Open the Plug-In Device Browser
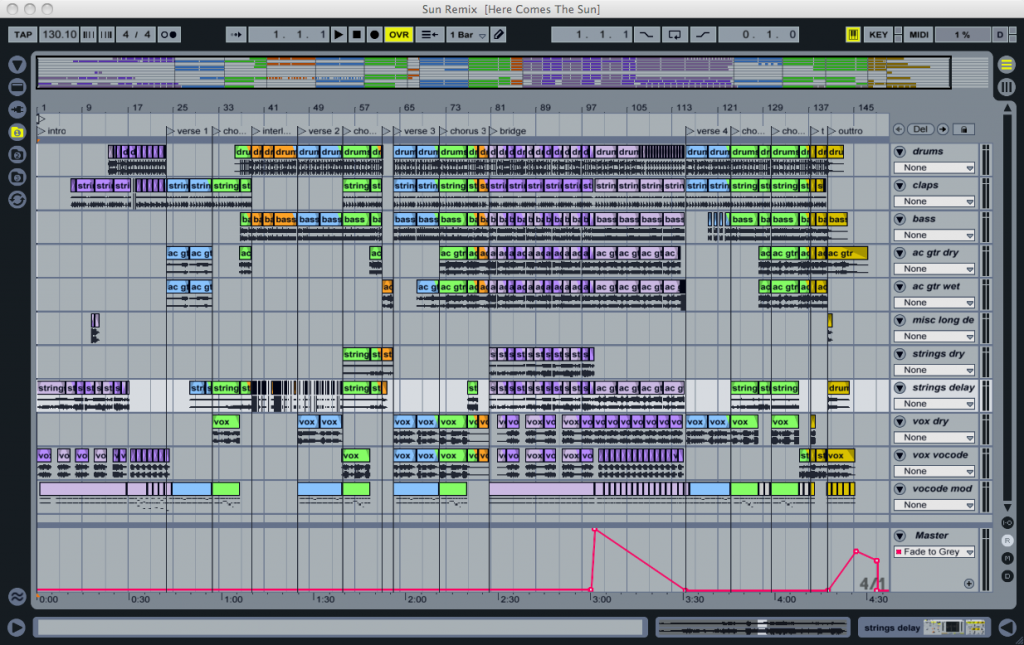Screen dimensions: 1024x645 click(17, 109)
